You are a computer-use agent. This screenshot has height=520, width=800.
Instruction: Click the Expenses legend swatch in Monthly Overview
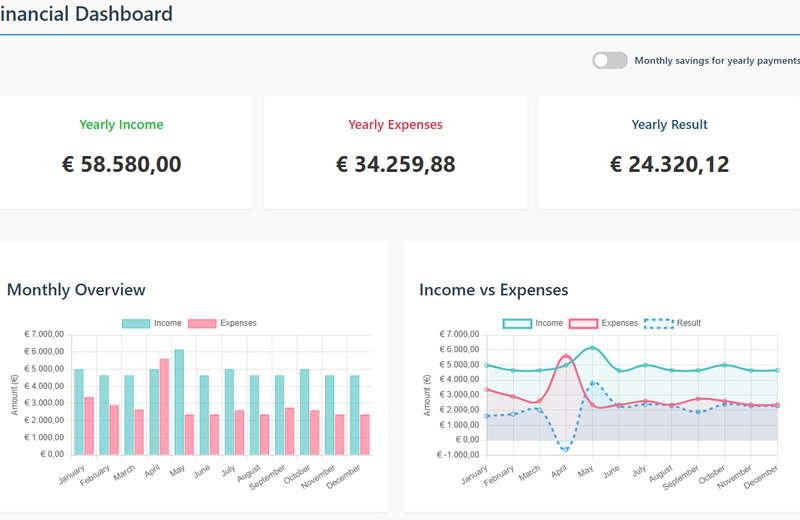pyautogui.click(x=202, y=324)
